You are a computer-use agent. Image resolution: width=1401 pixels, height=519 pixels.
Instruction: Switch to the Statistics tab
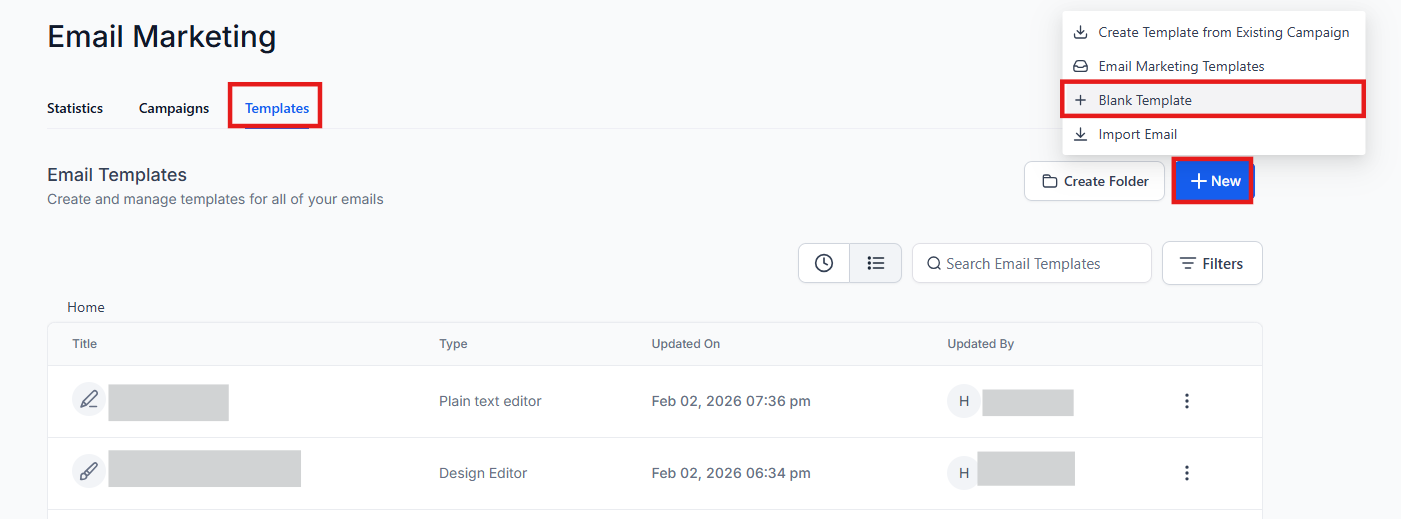pyautogui.click(x=75, y=108)
